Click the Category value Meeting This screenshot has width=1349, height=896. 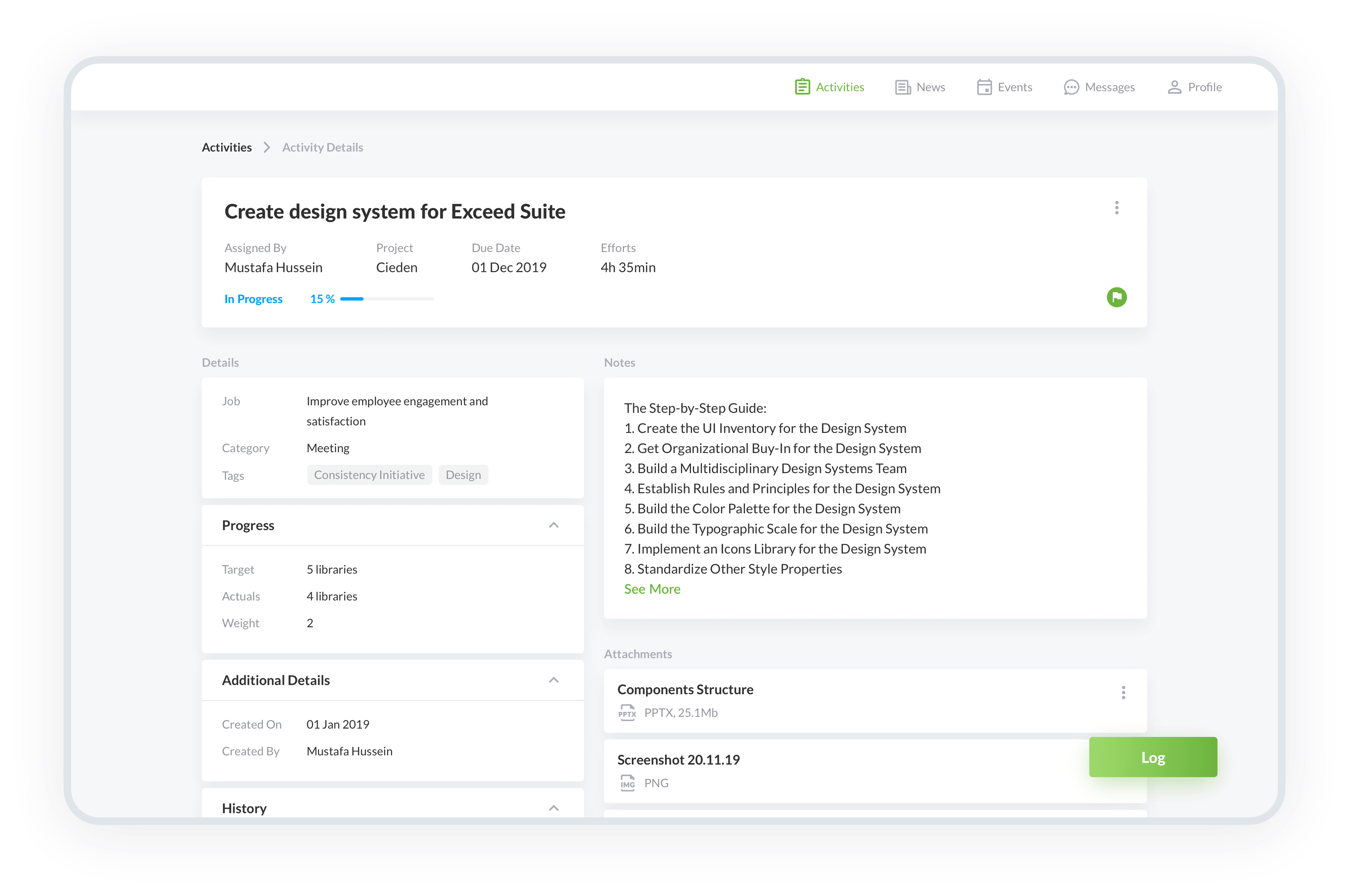click(x=328, y=448)
